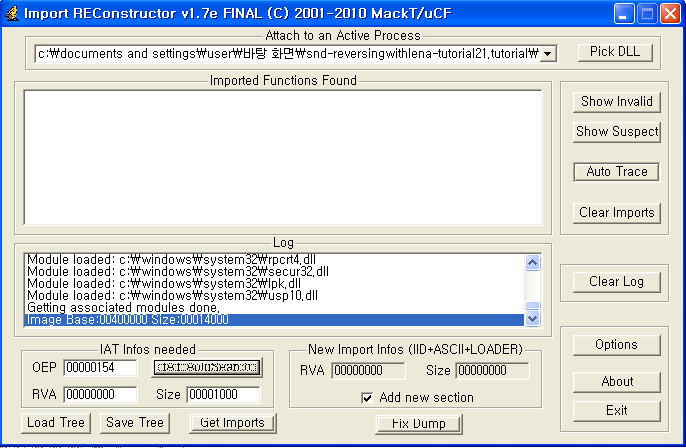Click Show Invalid button
The width and height of the screenshot is (686, 448).
click(x=616, y=102)
